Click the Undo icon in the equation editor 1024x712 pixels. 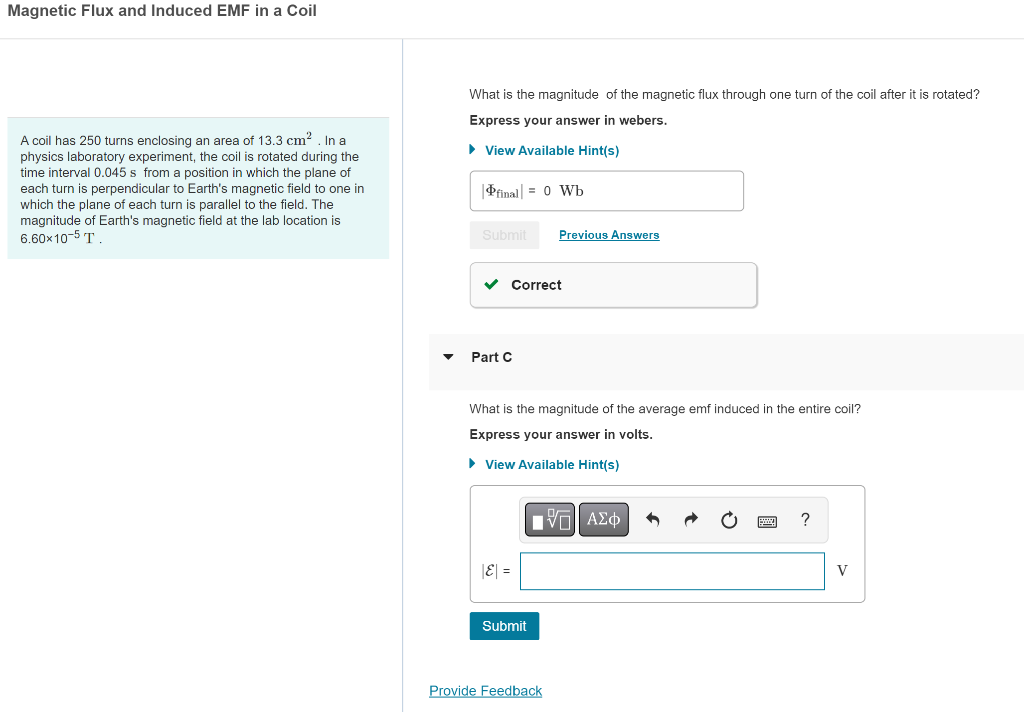pyautogui.click(x=651, y=519)
